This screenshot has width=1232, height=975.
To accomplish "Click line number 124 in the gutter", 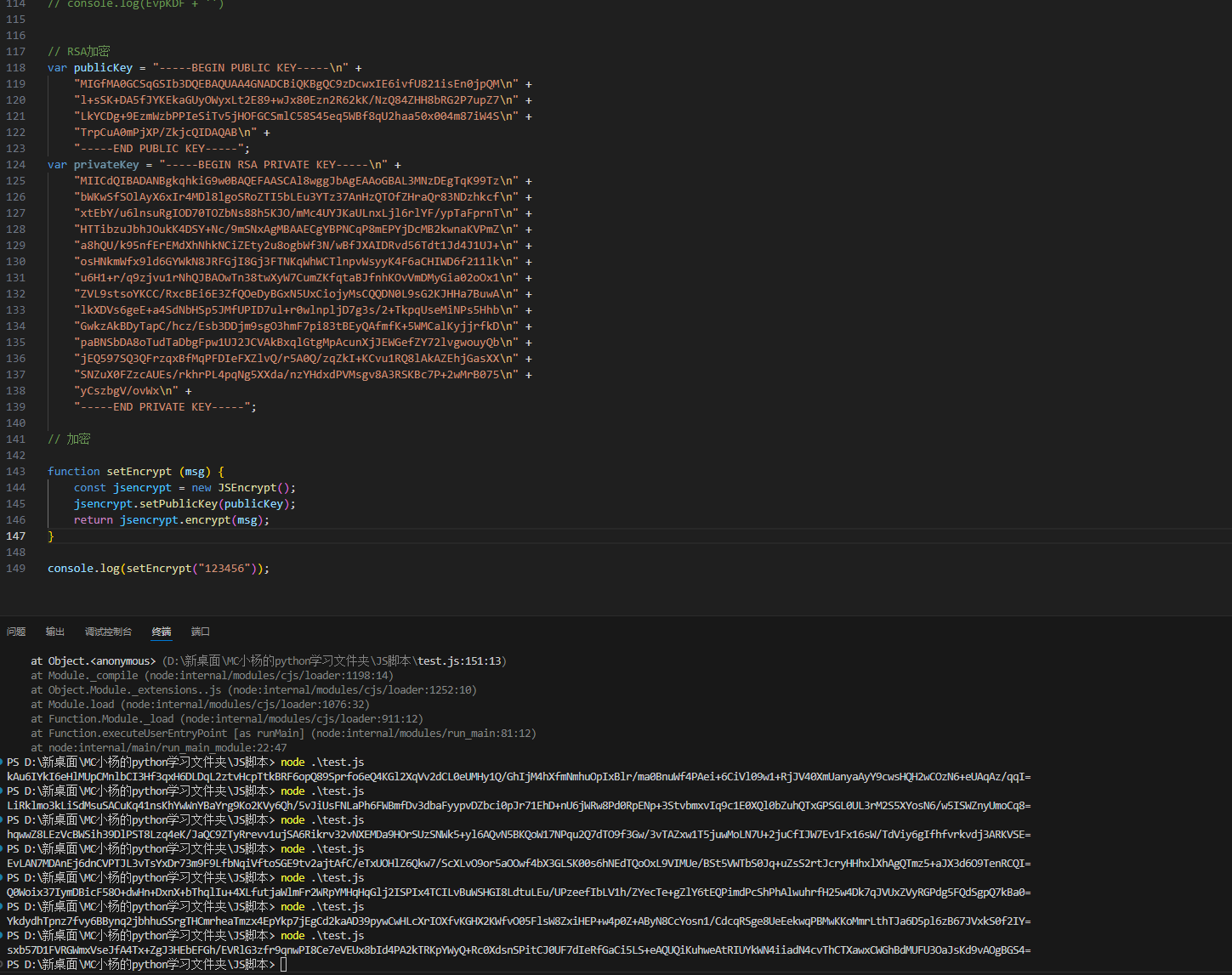I will click(15, 165).
